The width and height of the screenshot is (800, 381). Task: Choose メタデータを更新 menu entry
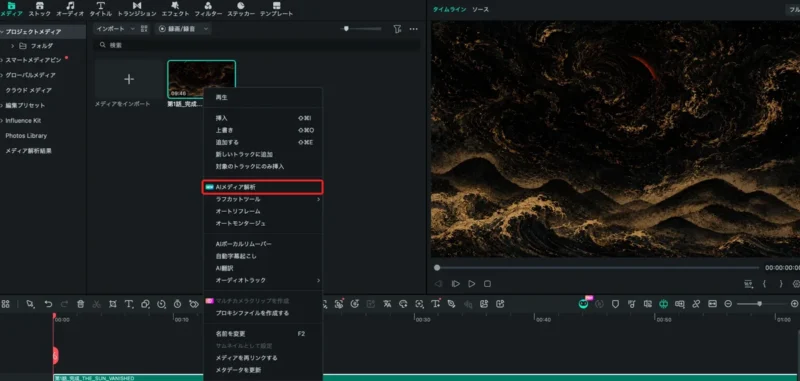tap(263, 370)
